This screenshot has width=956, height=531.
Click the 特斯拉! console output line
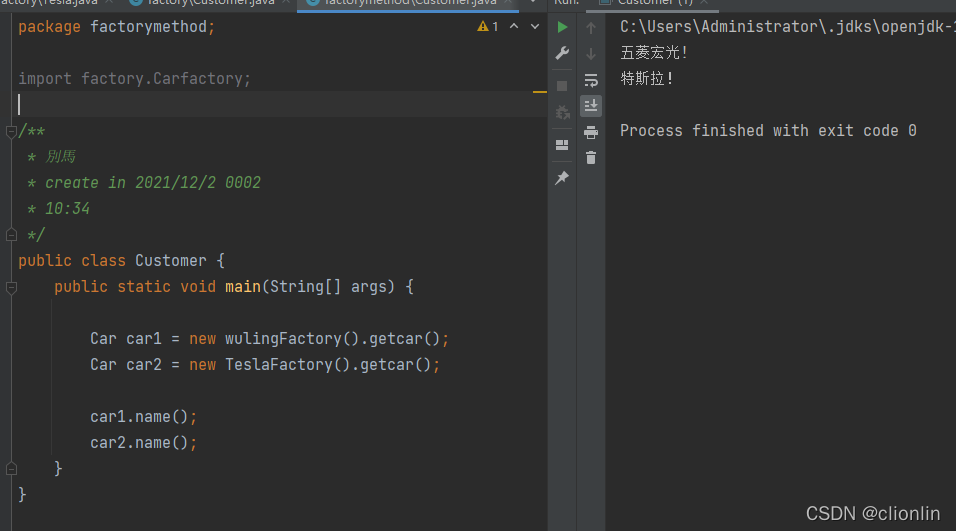click(x=646, y=79)
